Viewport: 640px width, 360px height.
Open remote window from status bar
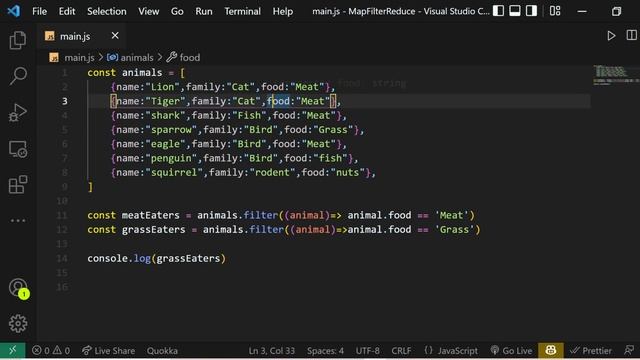coord(13,351)
